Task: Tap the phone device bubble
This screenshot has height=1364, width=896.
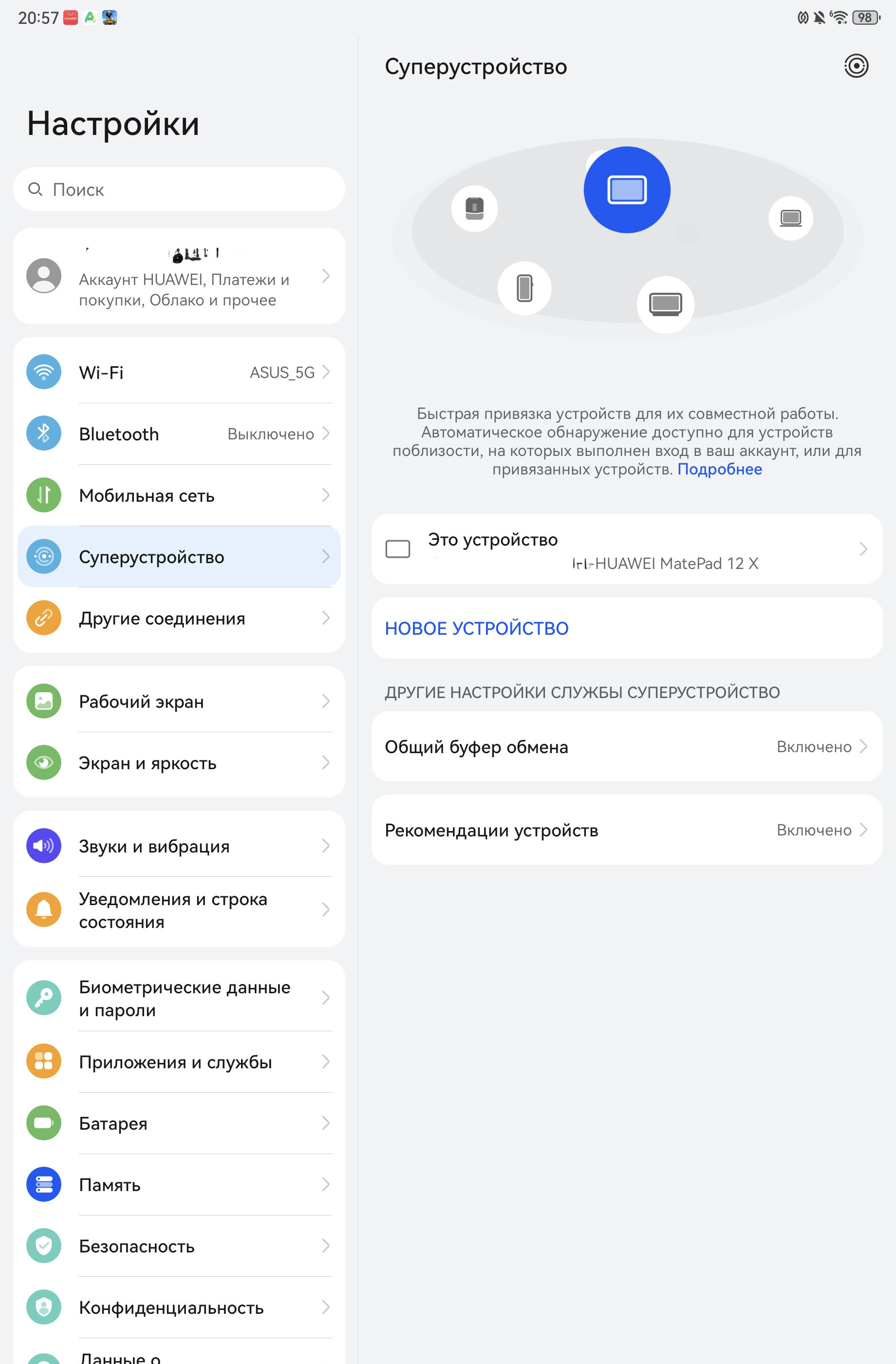Action: (x=525, y=288)
